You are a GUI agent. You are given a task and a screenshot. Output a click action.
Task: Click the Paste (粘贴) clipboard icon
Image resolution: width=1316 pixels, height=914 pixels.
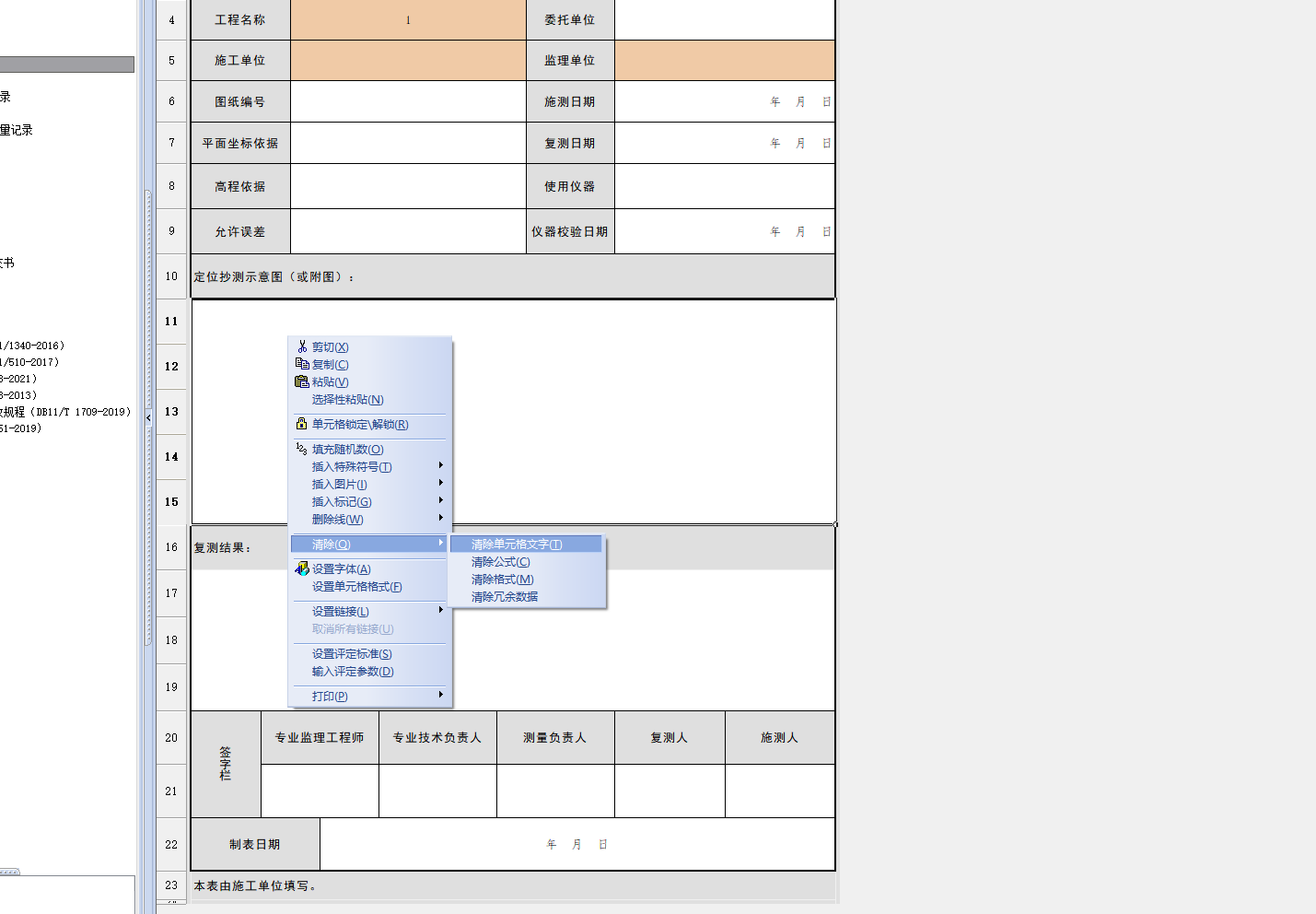[x=302, y=381]
